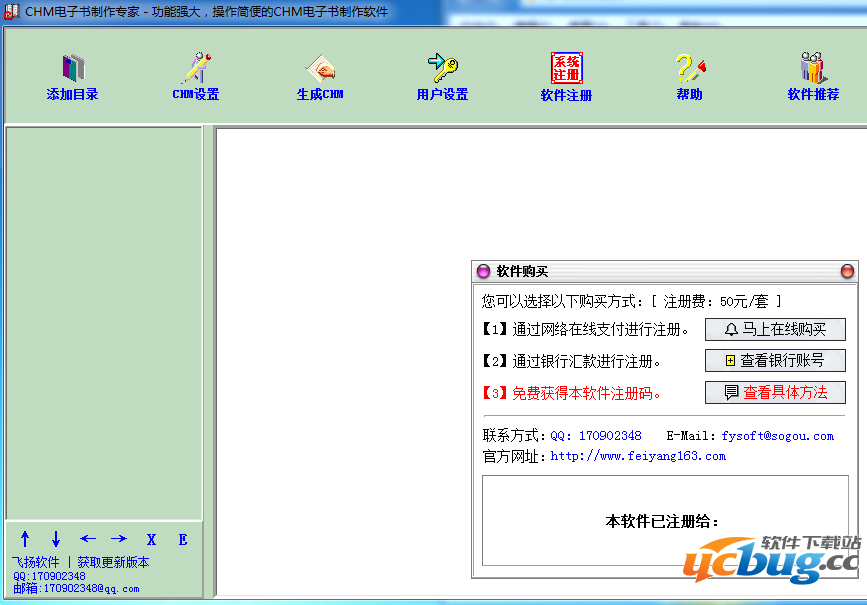
Task: Click 马上在线购买 buy online button
Action: [x=775, y=330]
